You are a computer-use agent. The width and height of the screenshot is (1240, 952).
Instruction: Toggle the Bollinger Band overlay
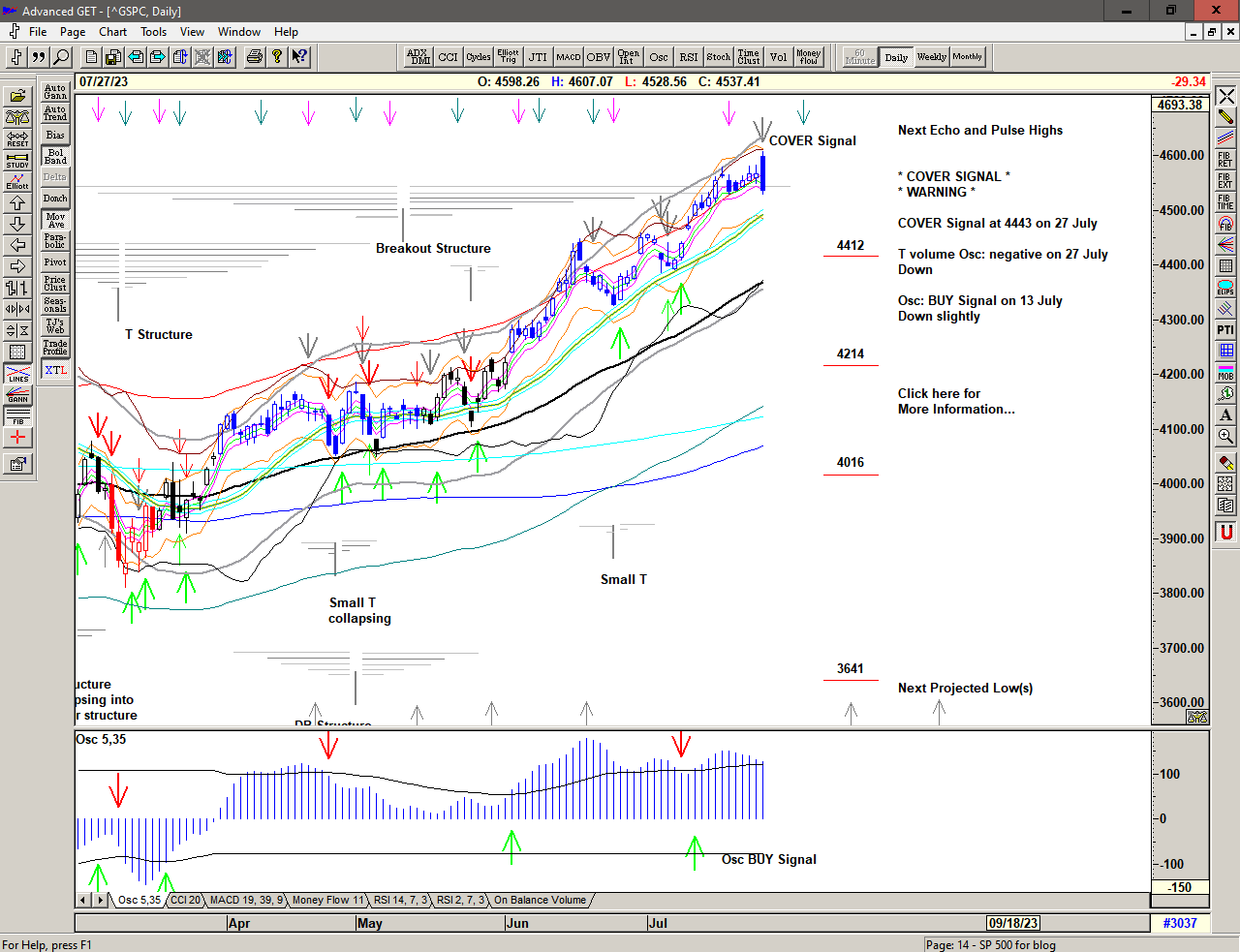55,156
